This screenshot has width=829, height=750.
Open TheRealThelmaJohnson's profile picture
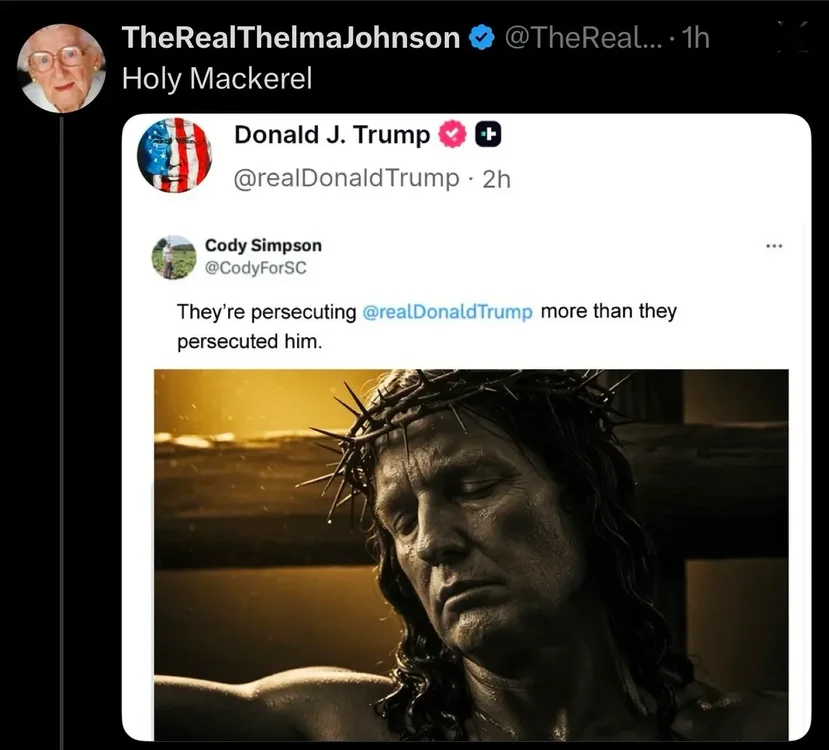[x=61, y=68]
